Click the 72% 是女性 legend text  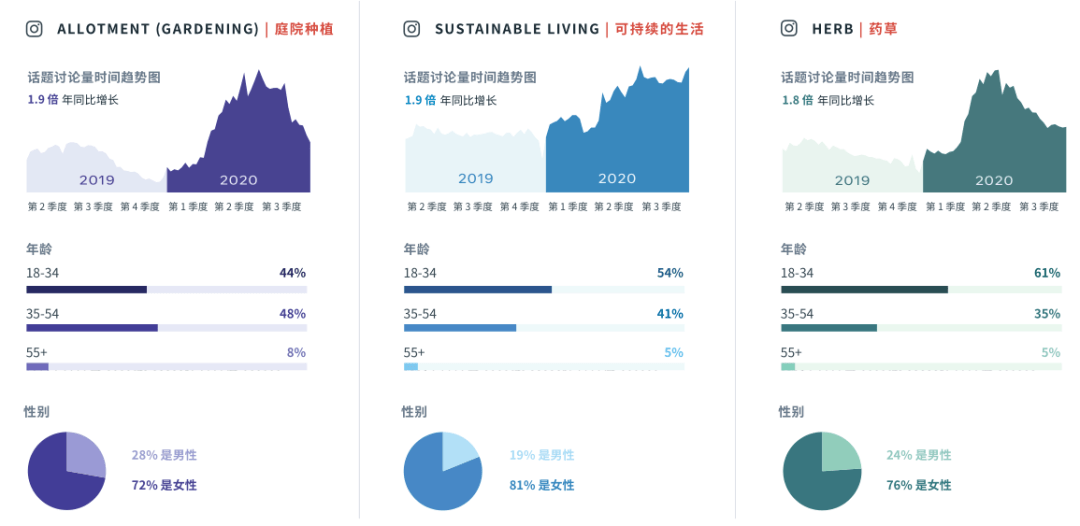164,485
